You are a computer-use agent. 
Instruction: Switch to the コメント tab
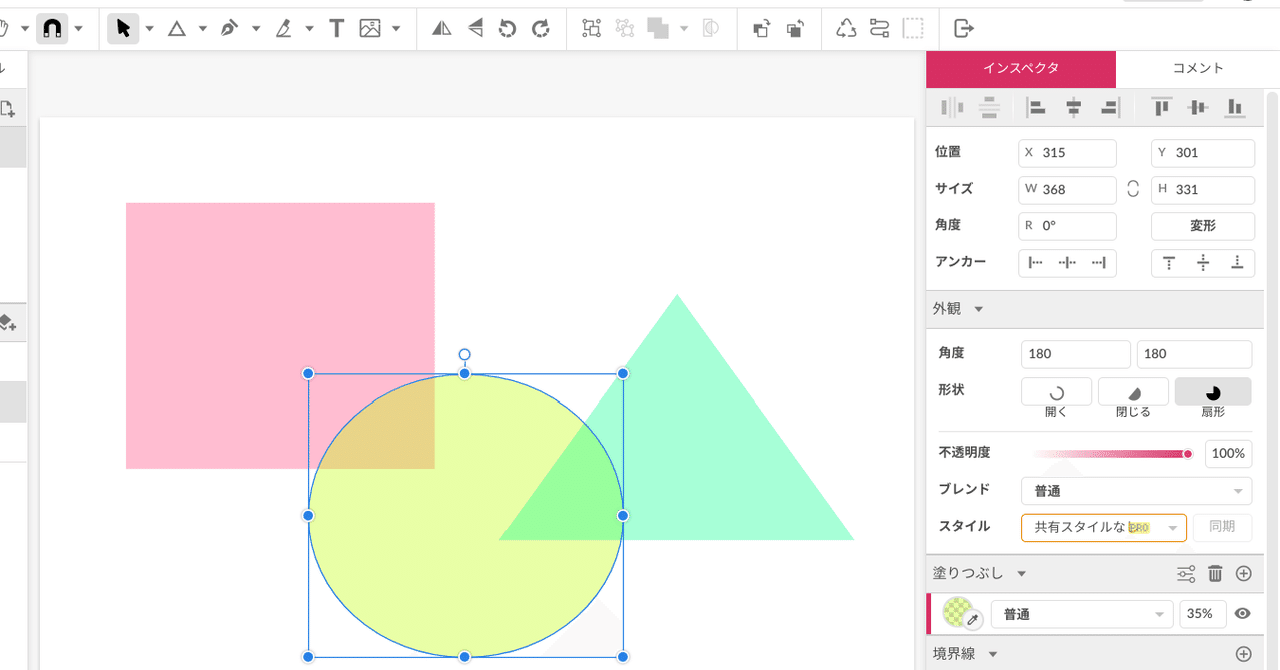1197,68
